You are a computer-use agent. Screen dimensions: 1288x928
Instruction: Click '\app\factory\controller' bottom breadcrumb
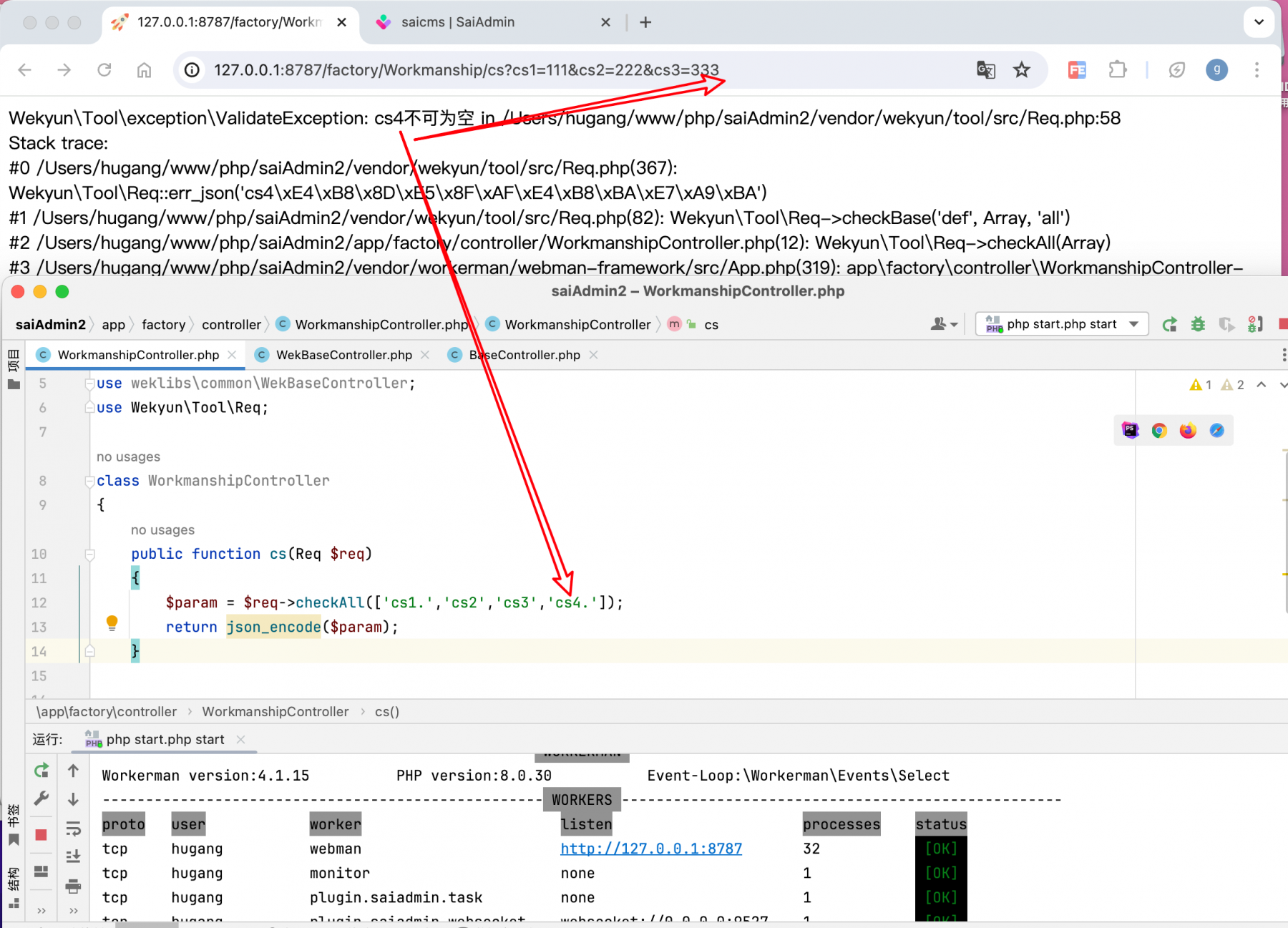tap(107, 711)
